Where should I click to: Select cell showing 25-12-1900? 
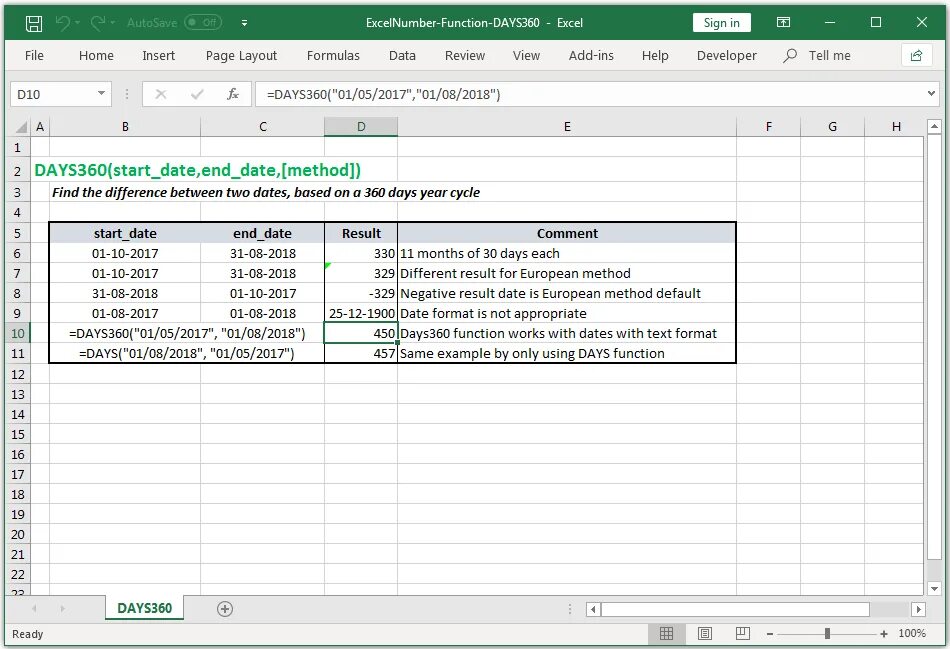(x=361, y=313)
